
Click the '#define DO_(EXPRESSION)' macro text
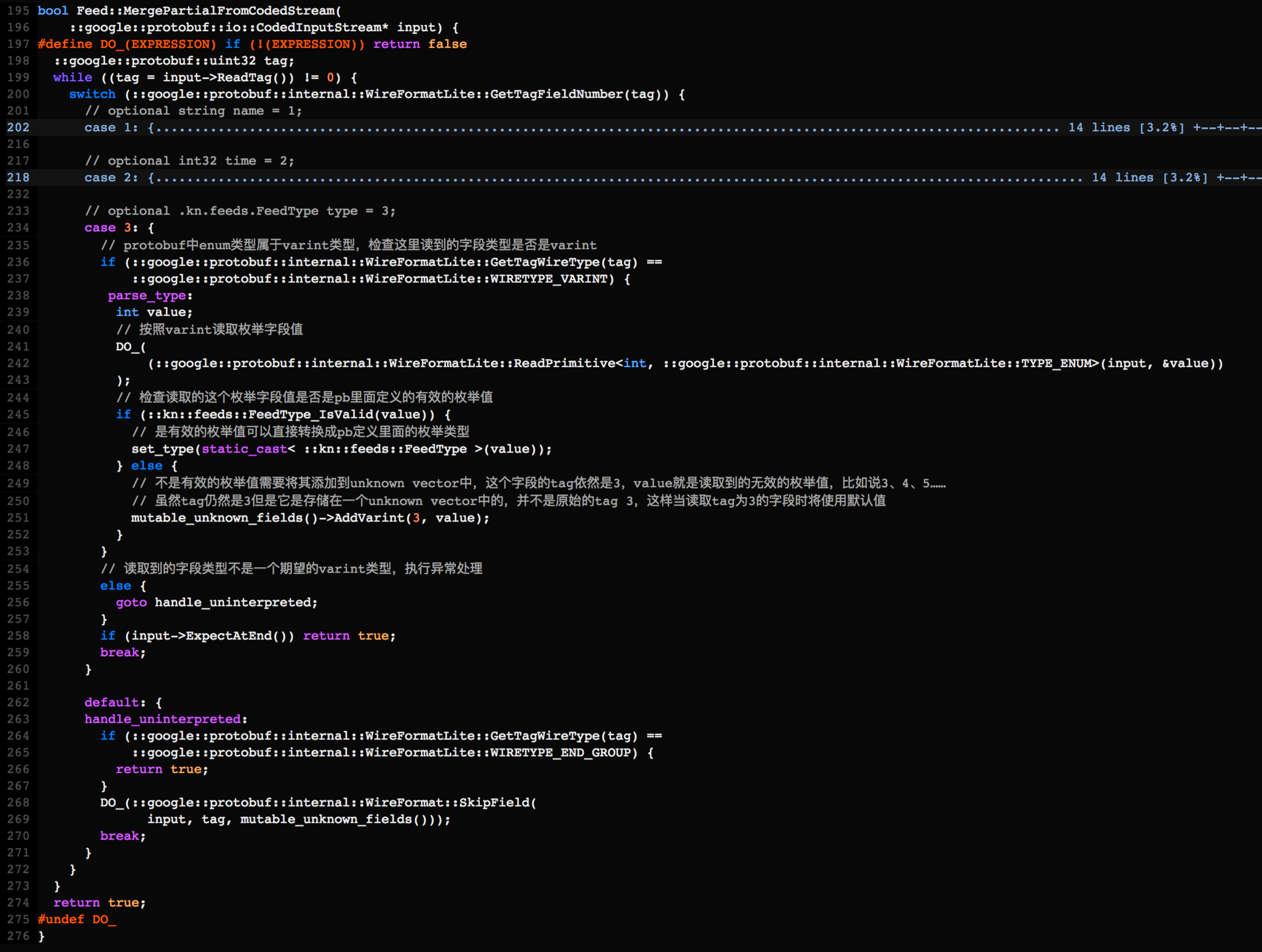tap(127, 44)
